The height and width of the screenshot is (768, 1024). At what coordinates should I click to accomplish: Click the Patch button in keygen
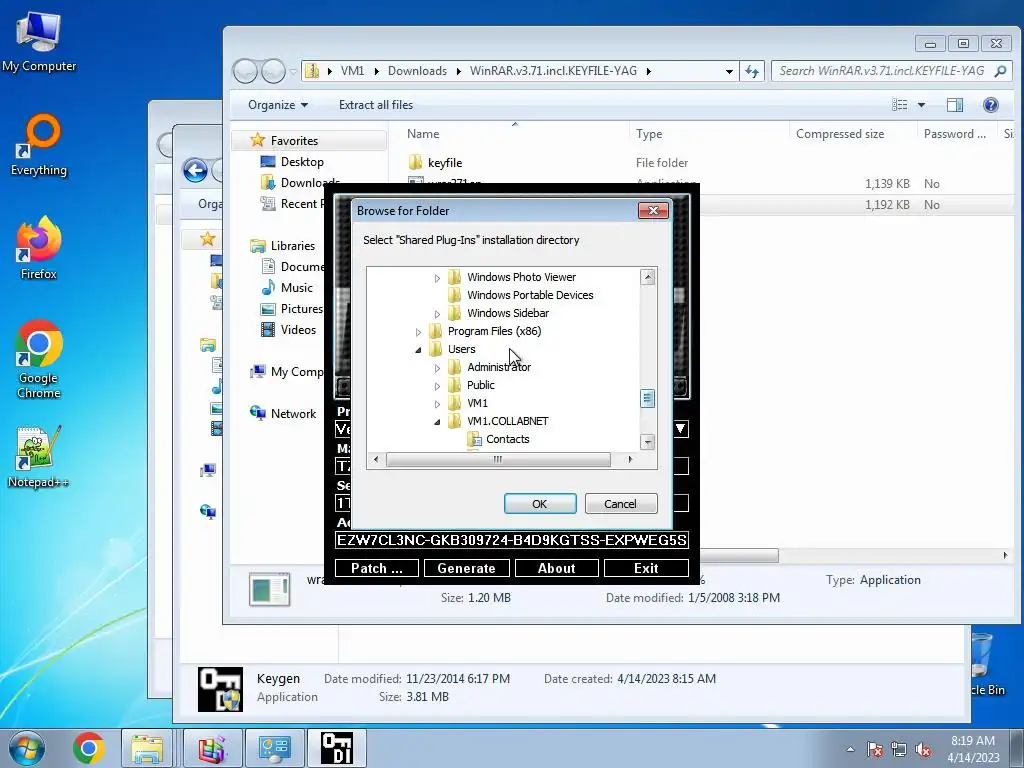click(377, 568)
